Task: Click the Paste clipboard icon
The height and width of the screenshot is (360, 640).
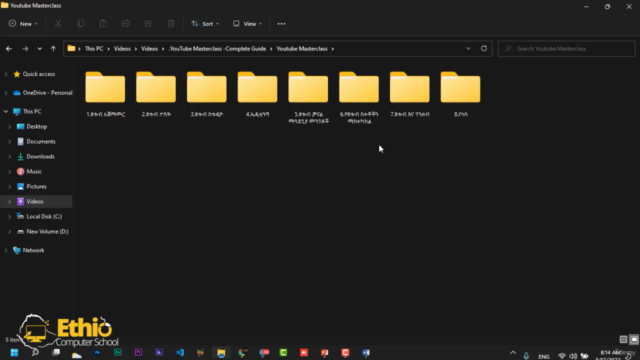Action: [103, 24]
